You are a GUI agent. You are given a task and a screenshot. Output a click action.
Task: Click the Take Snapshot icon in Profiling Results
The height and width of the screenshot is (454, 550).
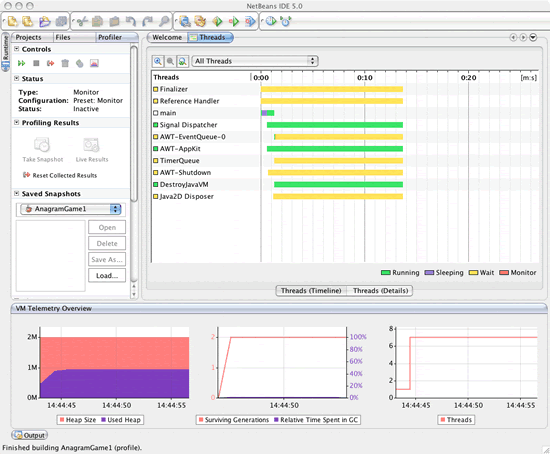pyautogui.click(x=42, y=145)
